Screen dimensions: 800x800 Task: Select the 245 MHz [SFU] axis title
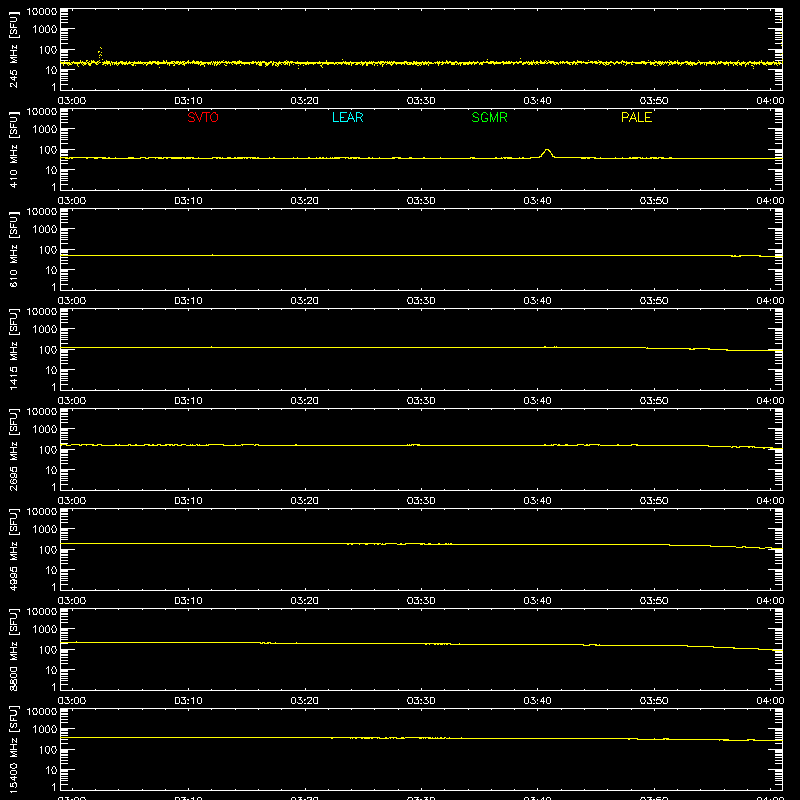coord(13,49)
